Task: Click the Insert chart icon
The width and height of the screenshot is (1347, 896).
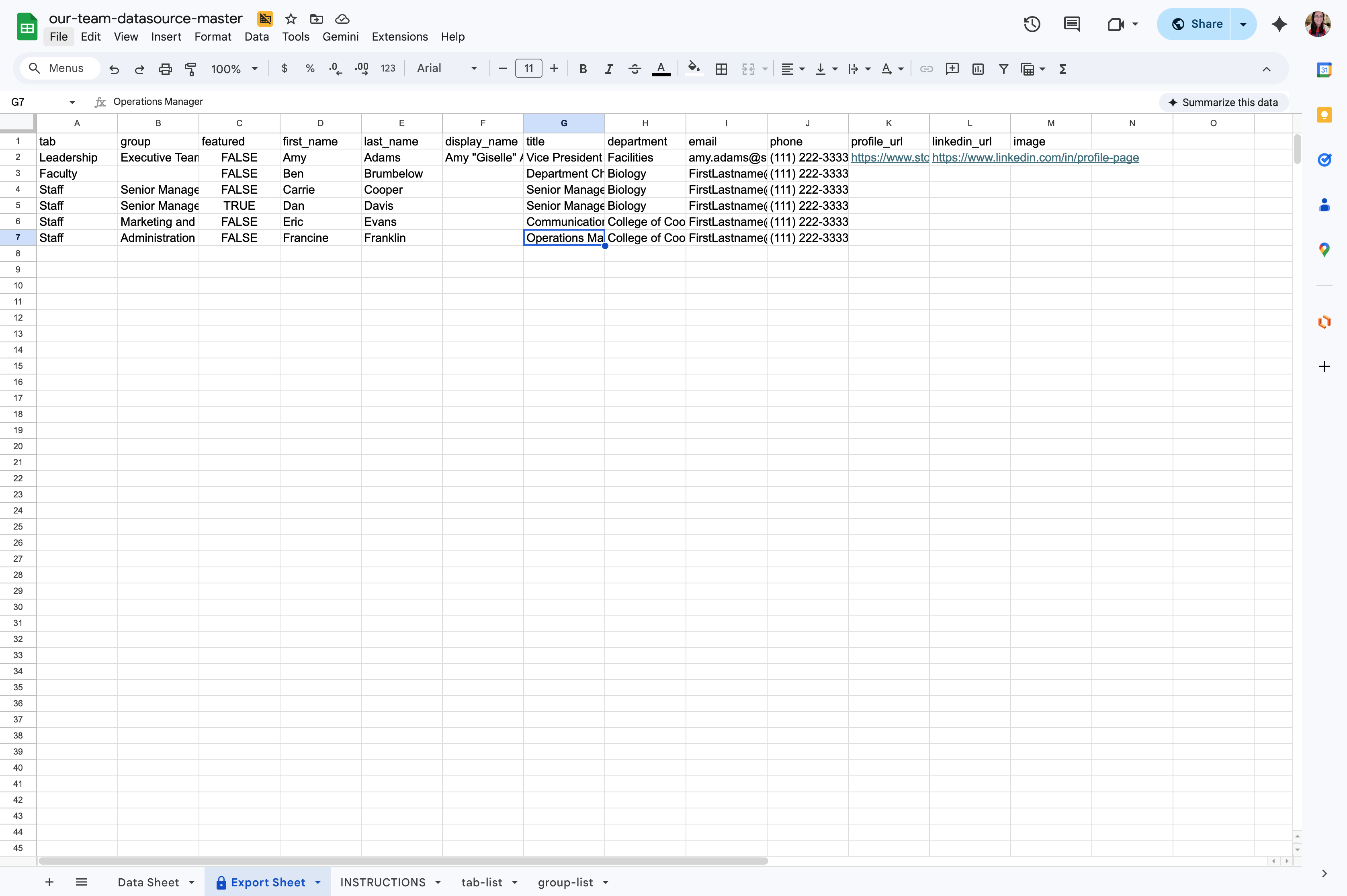Action: [978, 69]
